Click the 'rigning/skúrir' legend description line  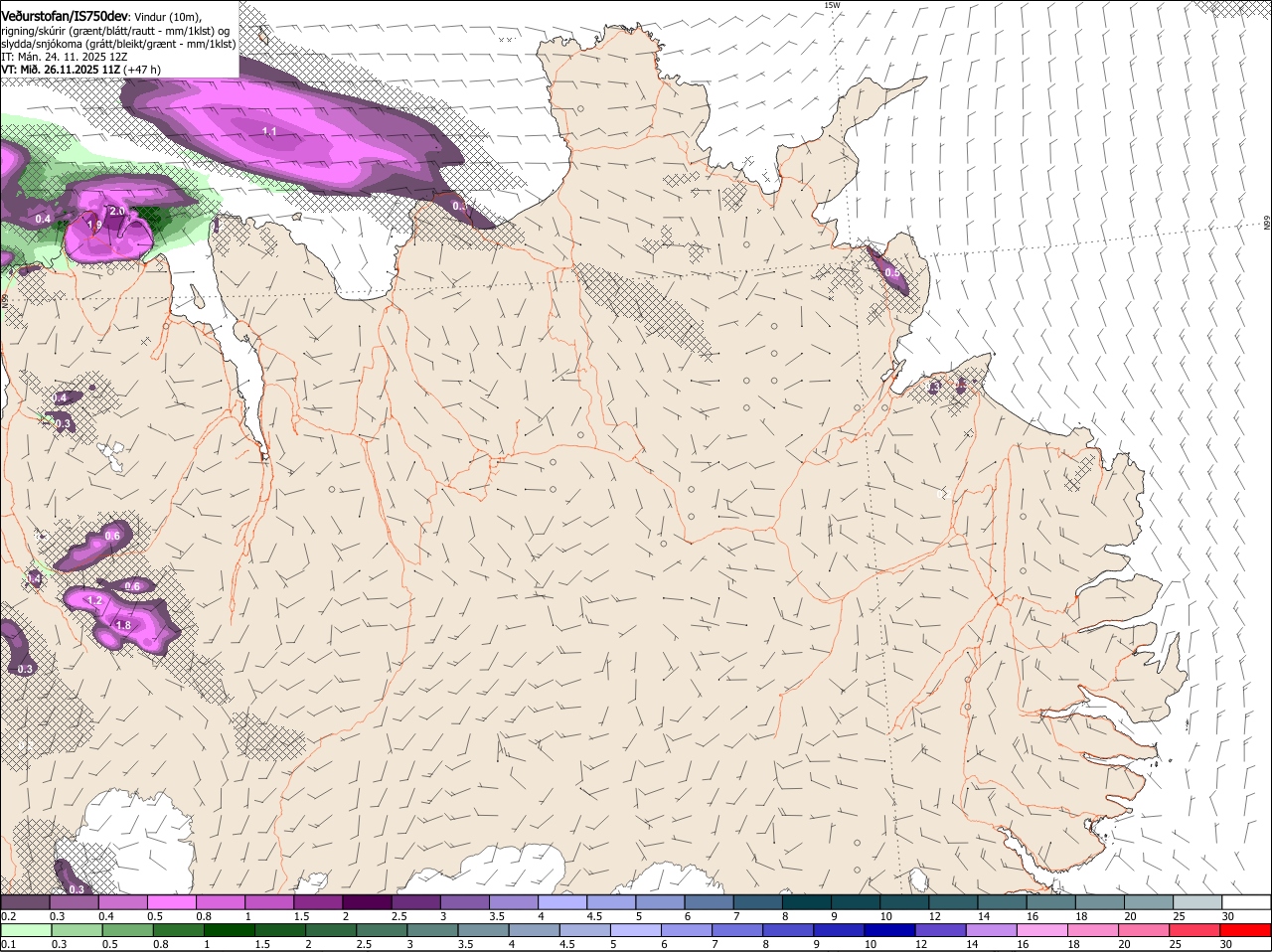(x=114, y=31)
